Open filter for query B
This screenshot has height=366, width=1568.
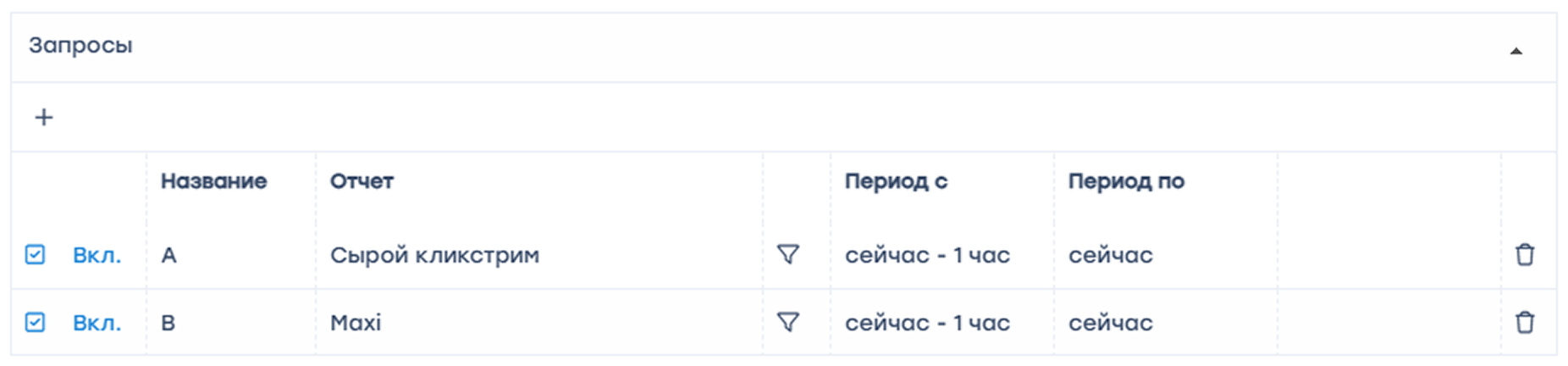pos(788,322)
